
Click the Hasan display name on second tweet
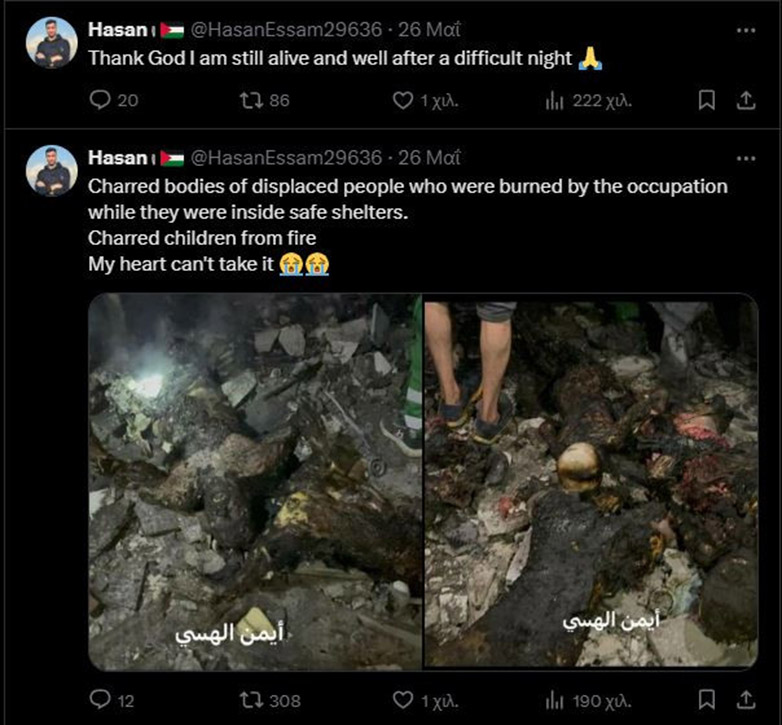[x=118, y=158]
